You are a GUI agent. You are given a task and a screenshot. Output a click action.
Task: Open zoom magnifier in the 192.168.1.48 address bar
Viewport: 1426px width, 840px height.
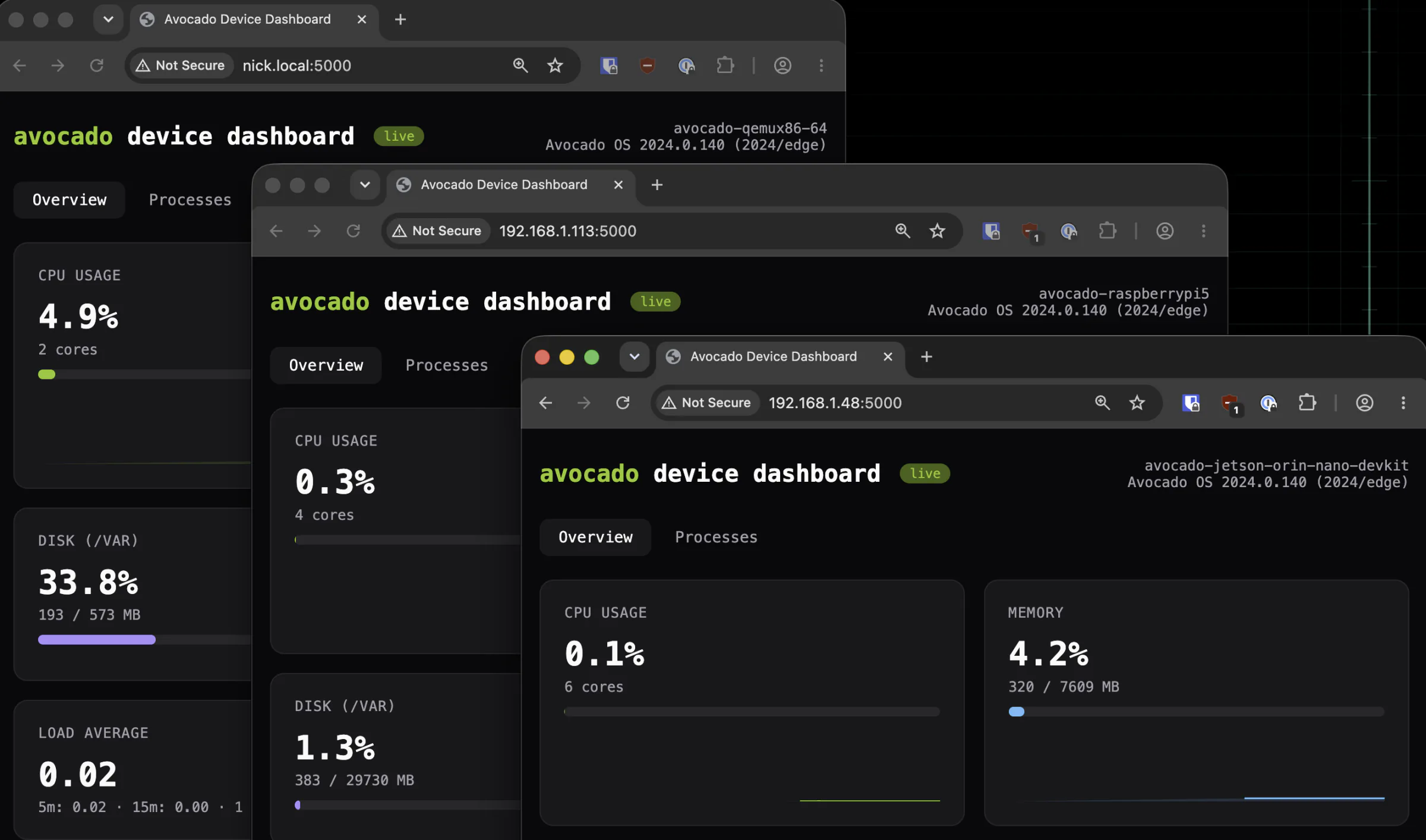1102,403
